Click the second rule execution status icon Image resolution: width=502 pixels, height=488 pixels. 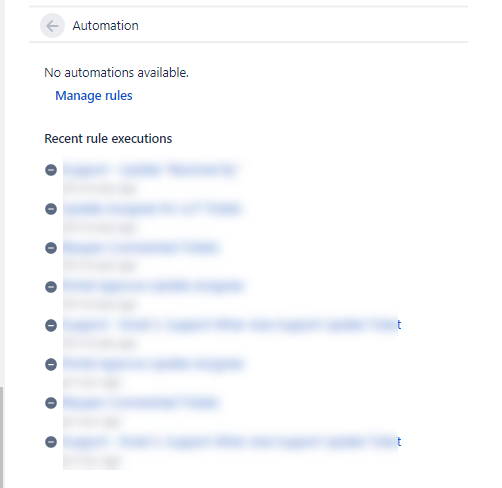click(51, 209)
